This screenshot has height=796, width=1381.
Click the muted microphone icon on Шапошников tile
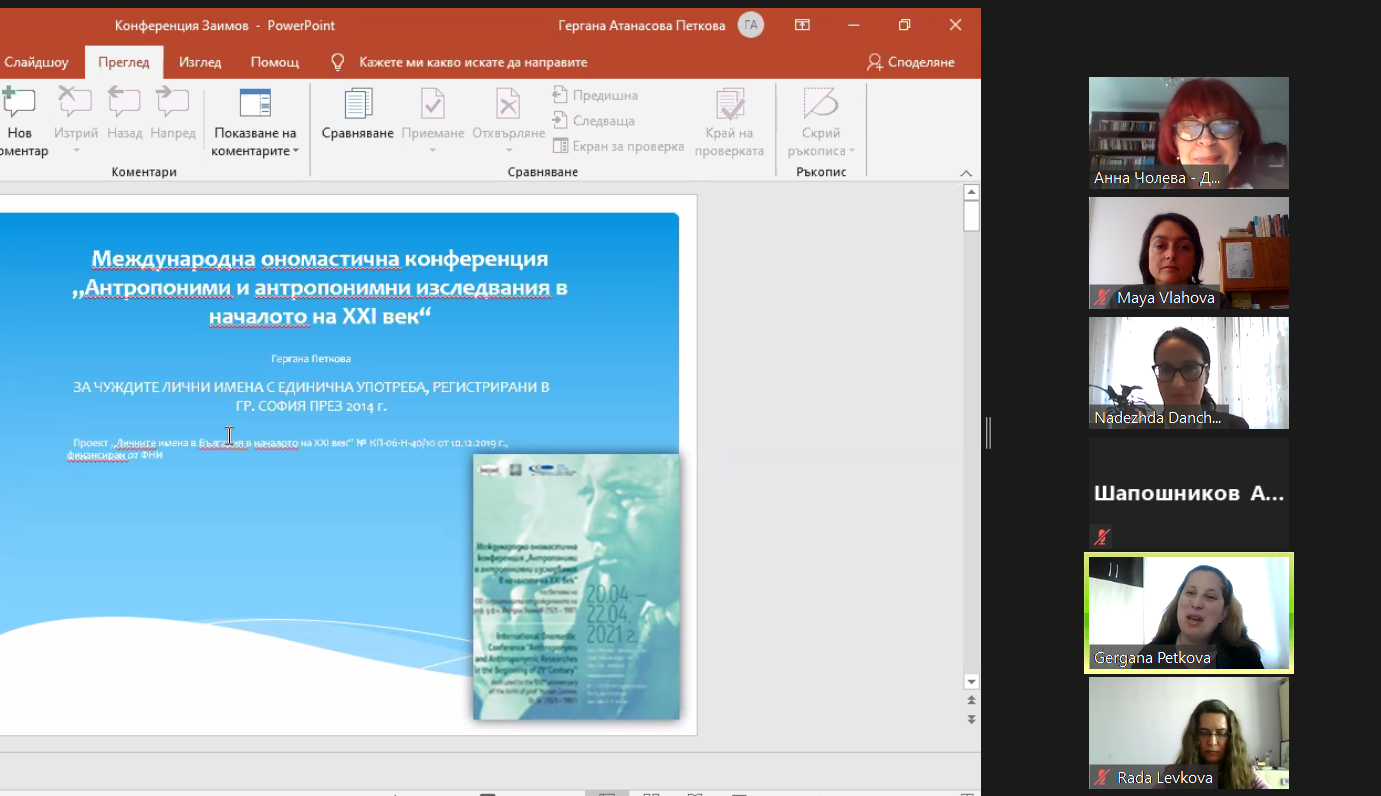click(1102, 537)
